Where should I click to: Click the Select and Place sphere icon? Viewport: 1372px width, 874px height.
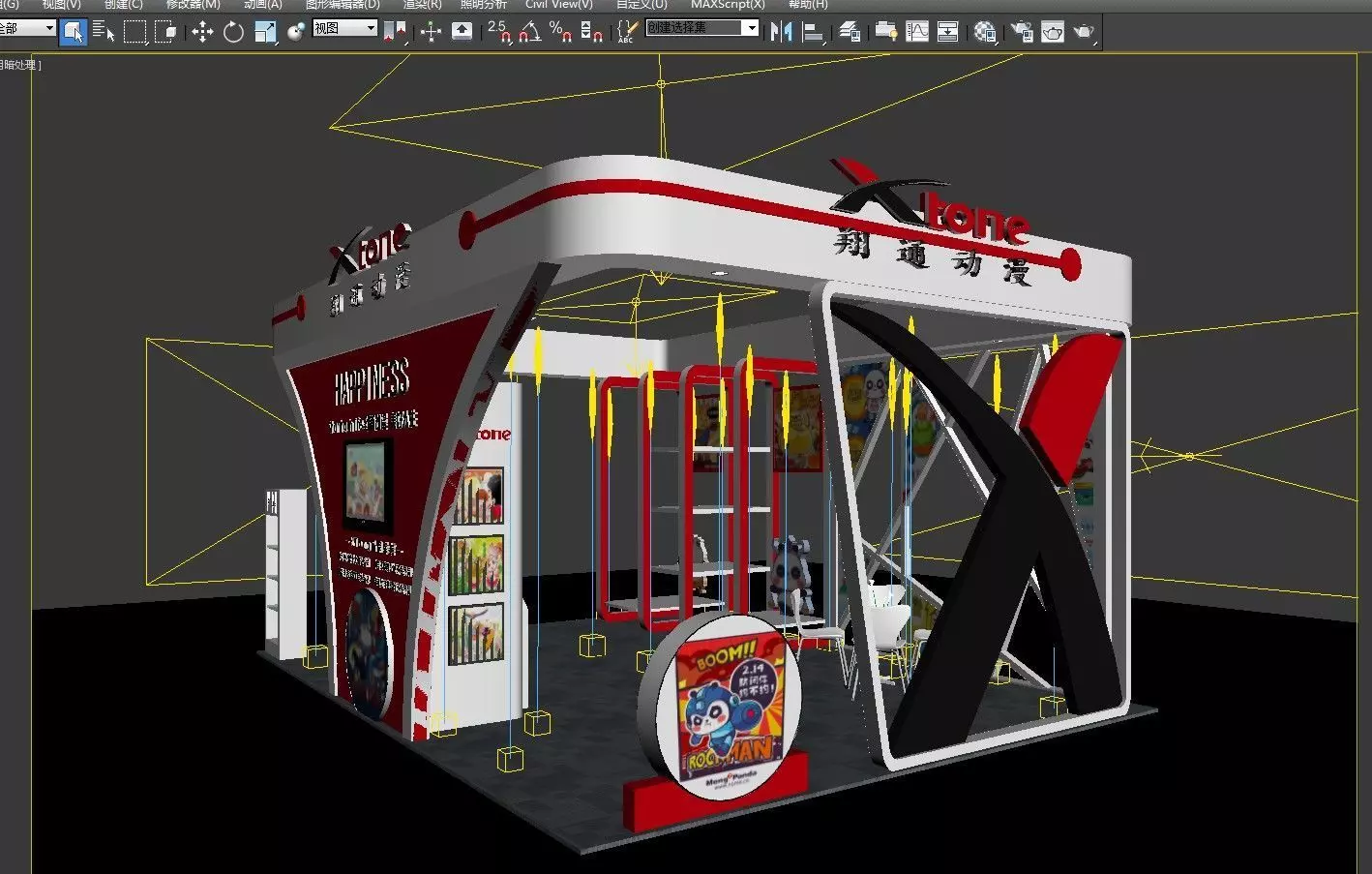[x=295, y=32]
